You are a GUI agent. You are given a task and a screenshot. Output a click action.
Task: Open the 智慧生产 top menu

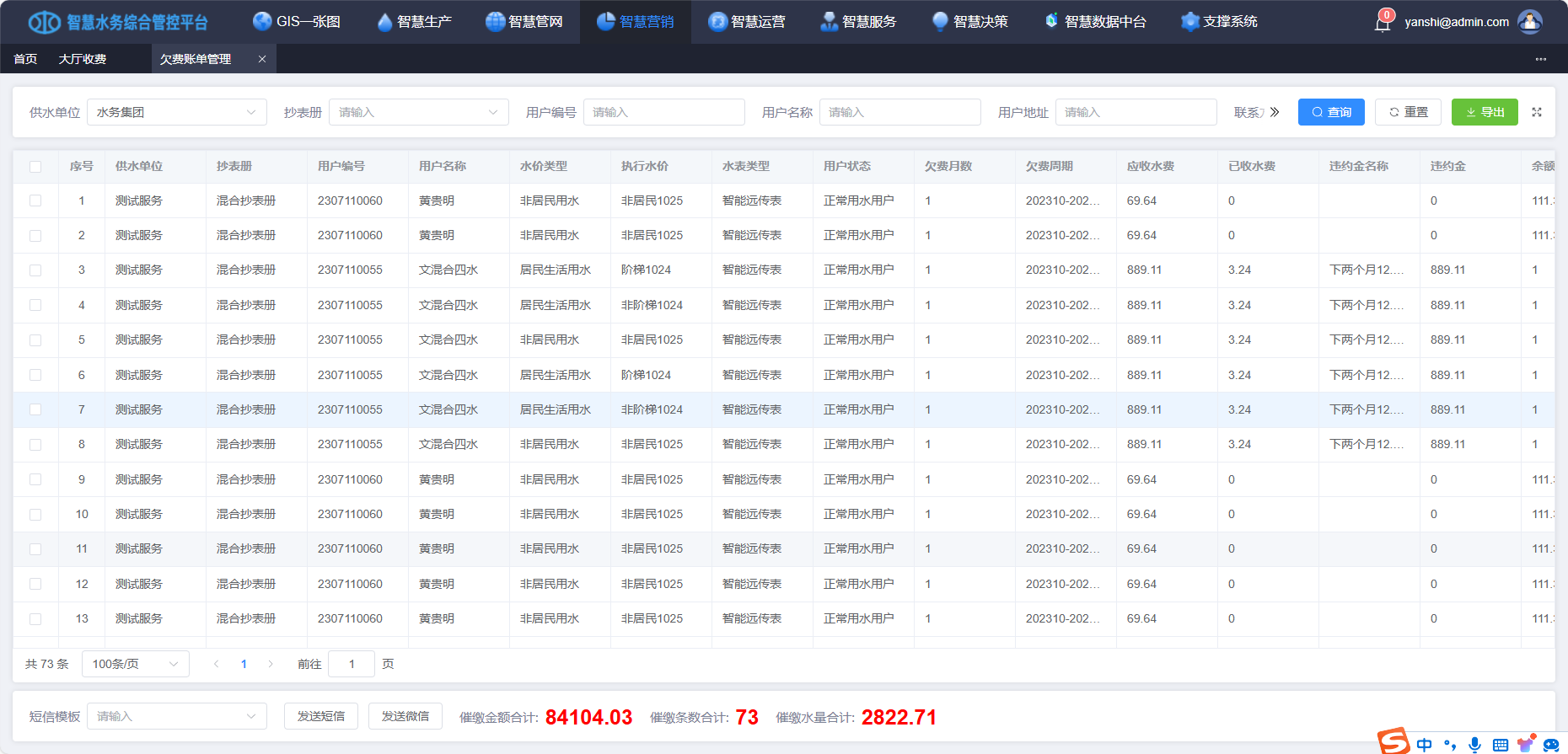click(x=414, y=22)
